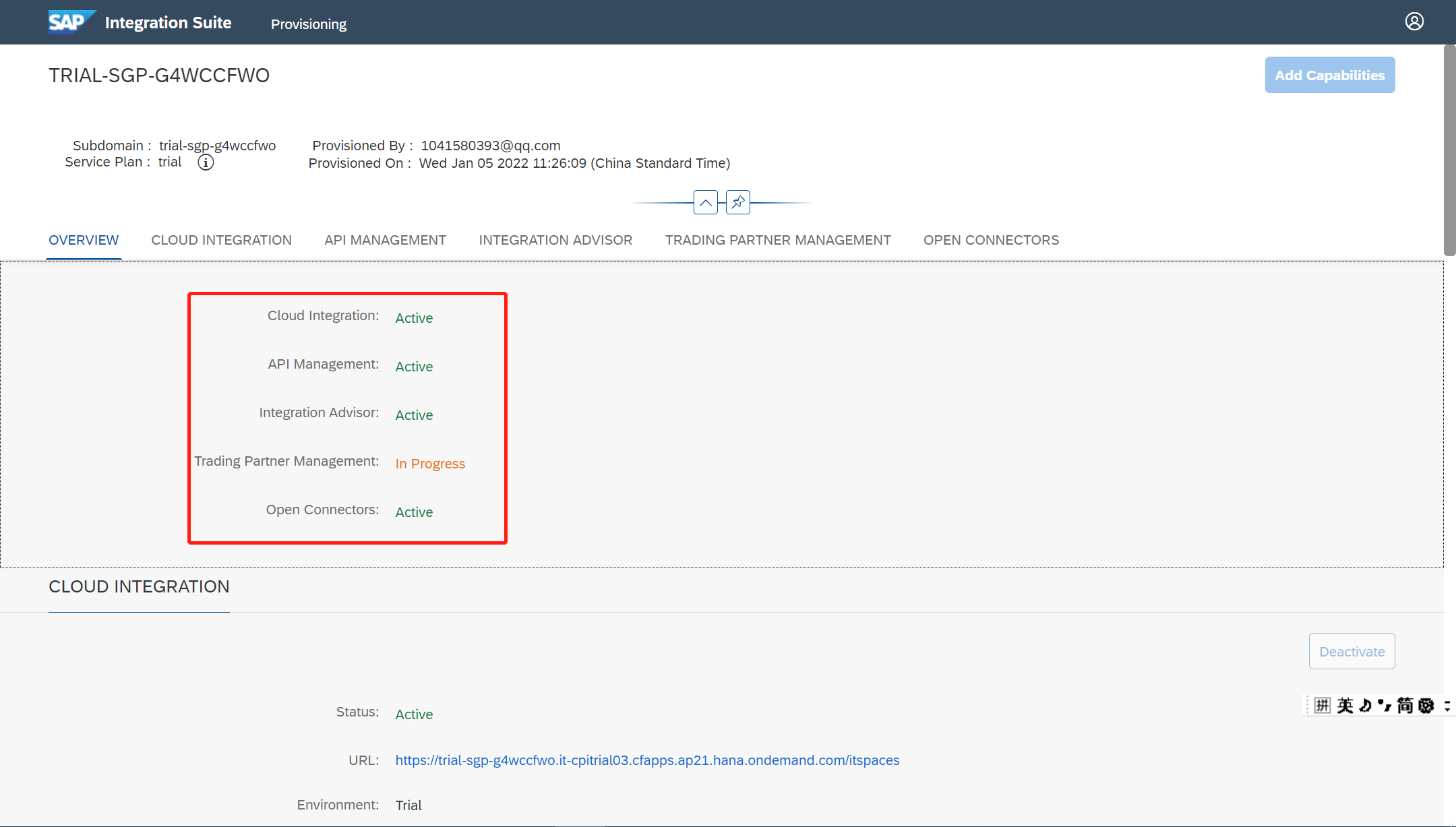Click the Deactivate button for Cloud Integration
Image resolution: width=1456 pixels, height=827 pixels.
pyautogui.click(x=1352, y=651)
